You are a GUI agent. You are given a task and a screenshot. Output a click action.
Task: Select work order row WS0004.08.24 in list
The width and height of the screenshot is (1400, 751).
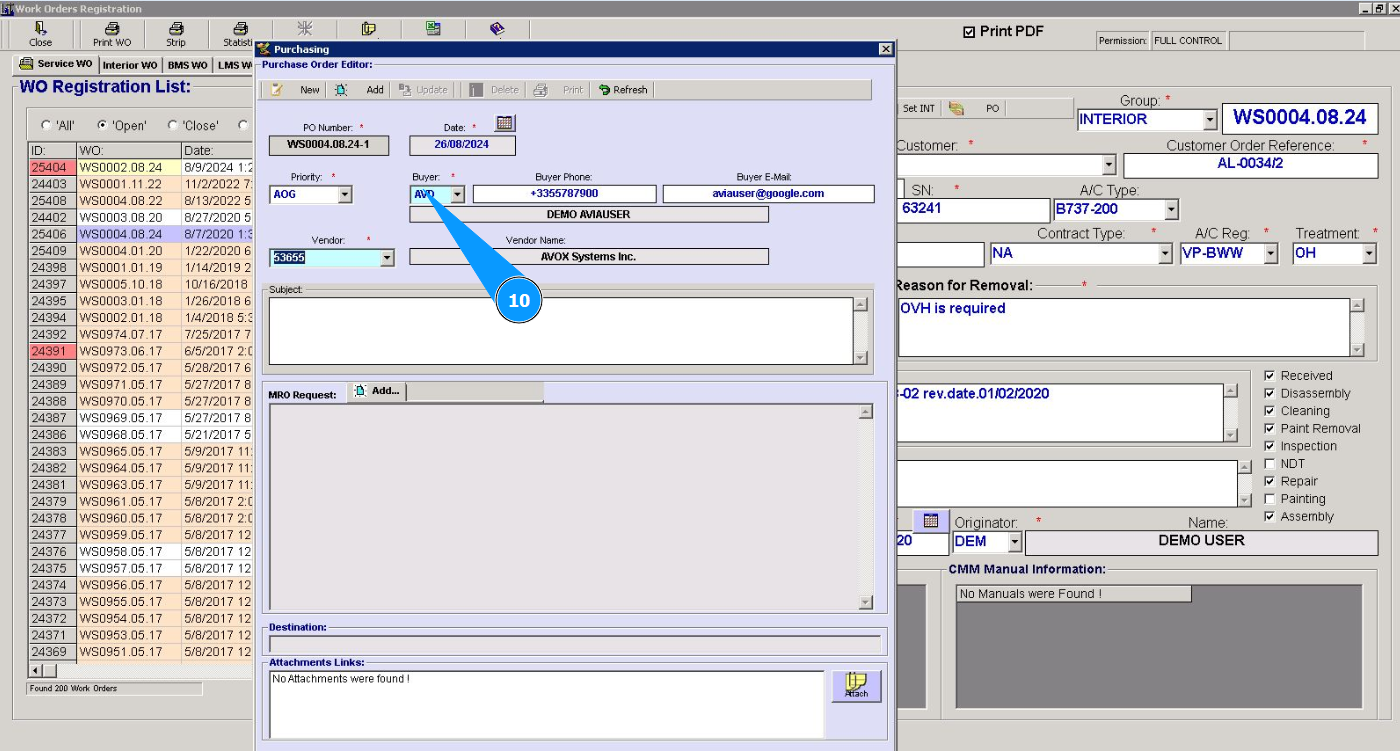pos(140,234)
